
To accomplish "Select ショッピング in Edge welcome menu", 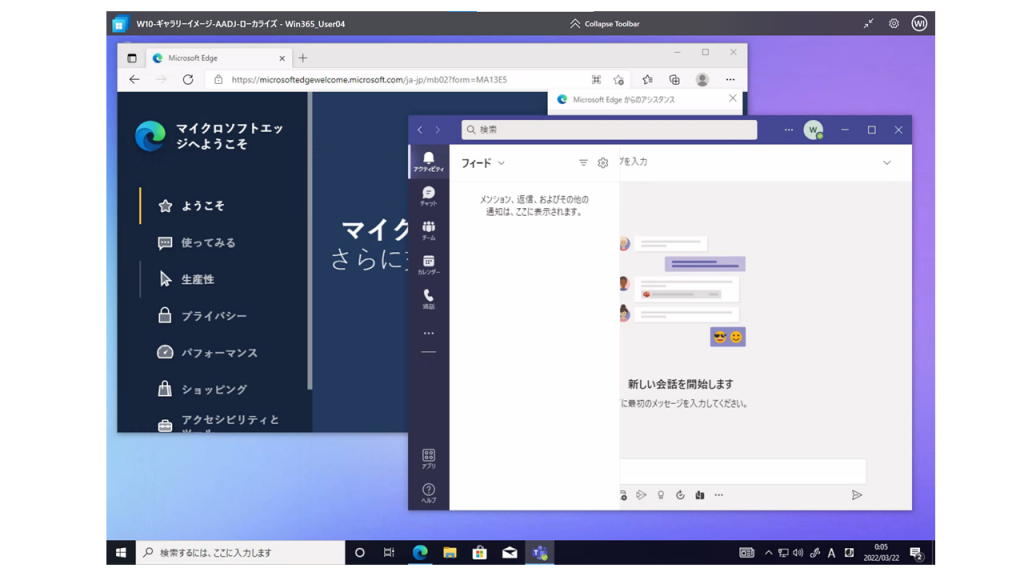I will [202, 389].
